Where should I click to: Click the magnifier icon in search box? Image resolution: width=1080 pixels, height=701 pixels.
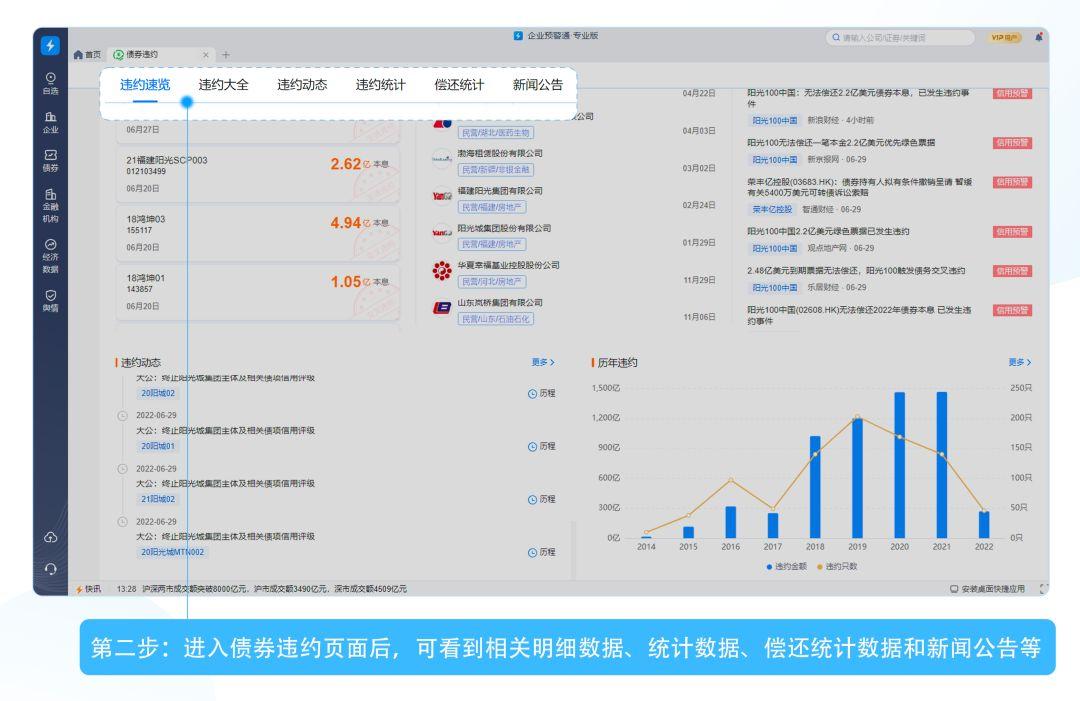[x=835, y=38]
